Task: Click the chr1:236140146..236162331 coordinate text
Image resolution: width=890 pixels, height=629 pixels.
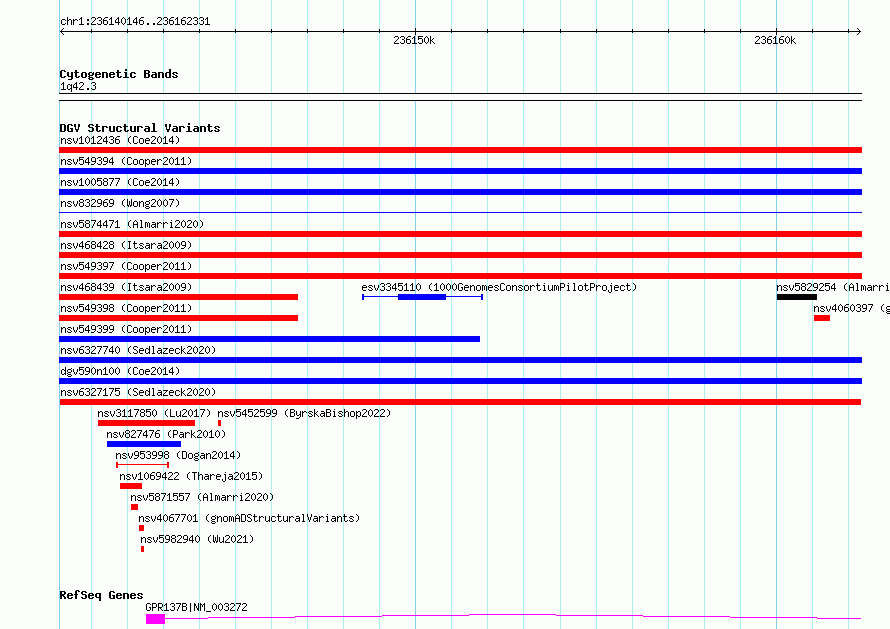Action: coord(135,22)
